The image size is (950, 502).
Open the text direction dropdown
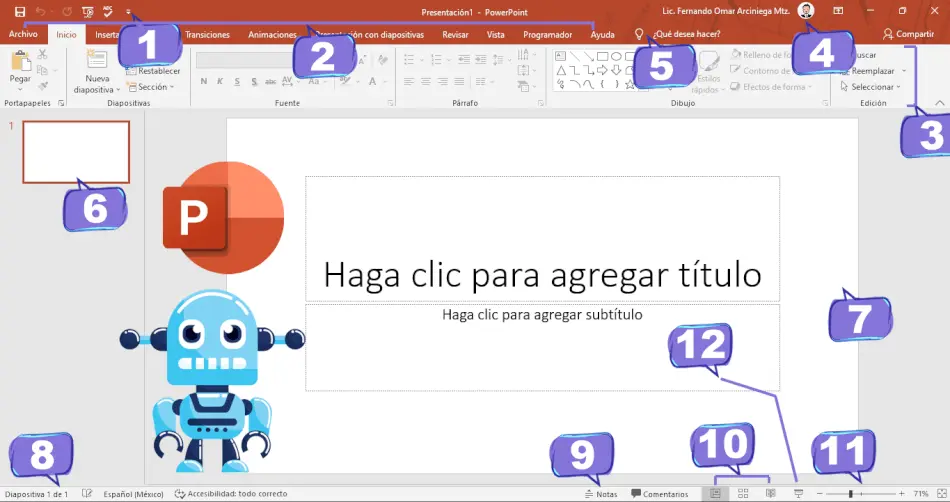525,54
